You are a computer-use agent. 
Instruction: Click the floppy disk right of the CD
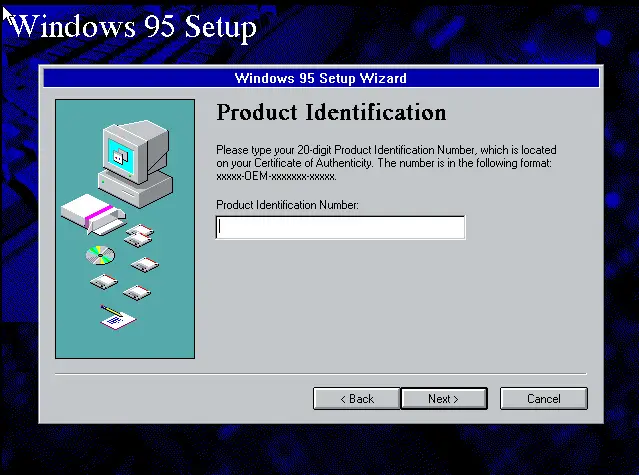(146, 265)
